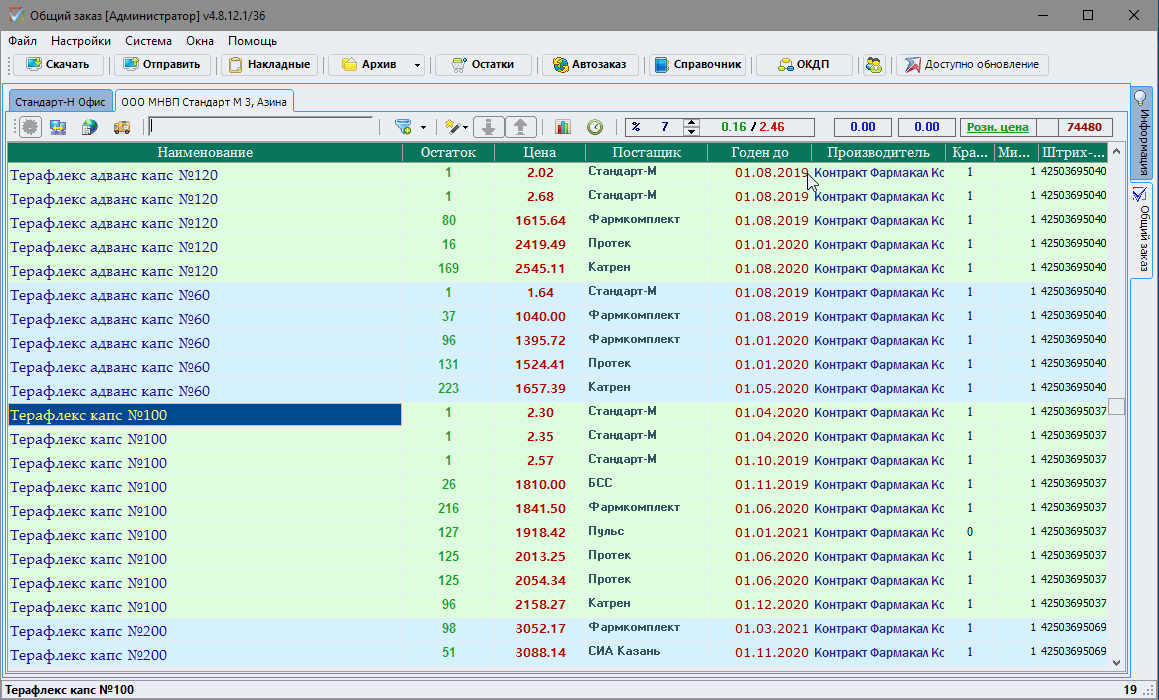Viewport: 1159px width, 700px height.
Task: Sort by the Остаток column header
Action: click(448, 152)
